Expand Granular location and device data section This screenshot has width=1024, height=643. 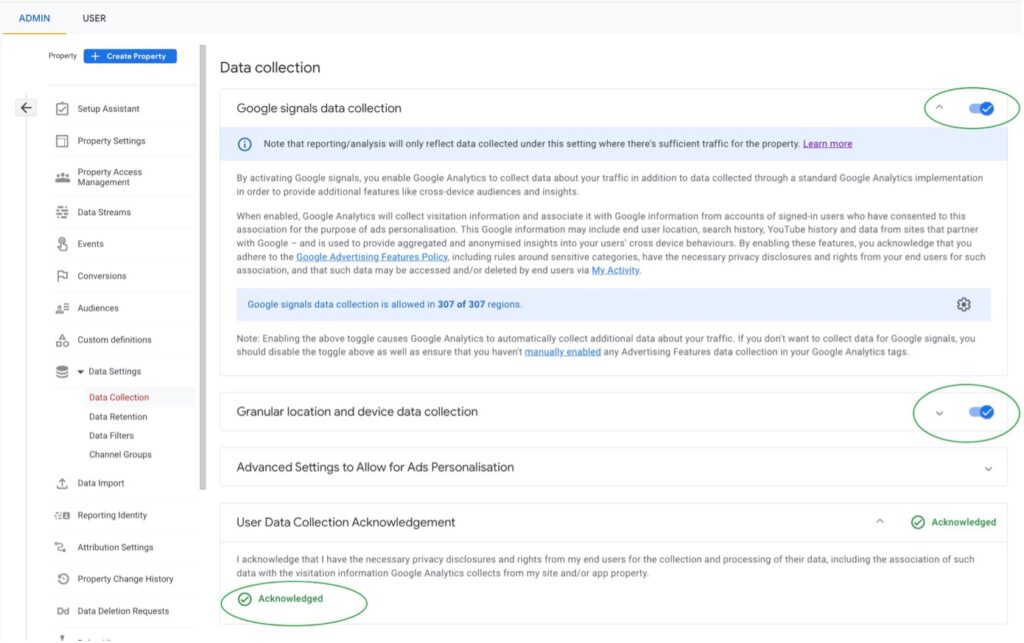point(939,412)
